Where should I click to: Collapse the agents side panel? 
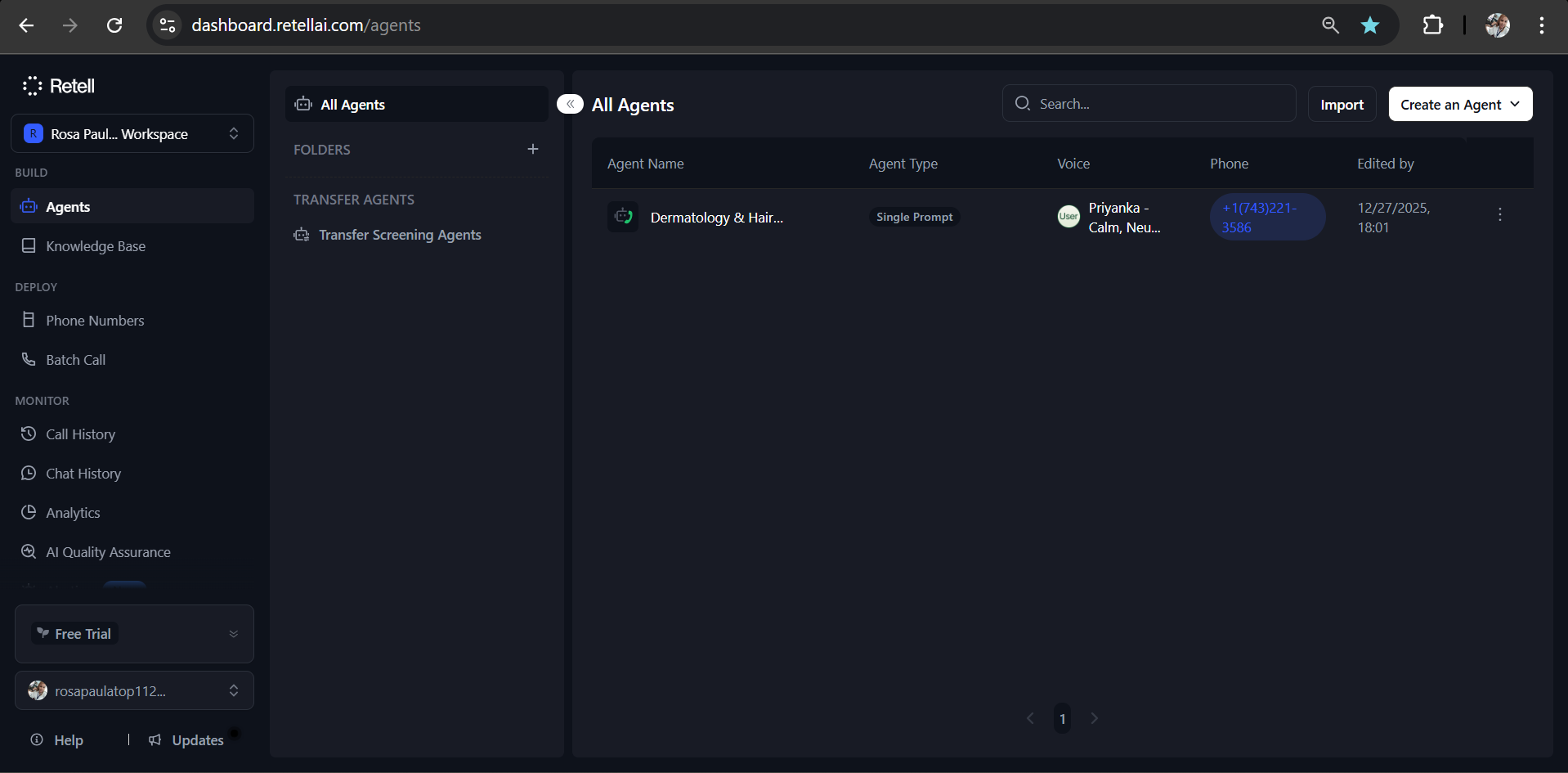[x=570, y=104]
